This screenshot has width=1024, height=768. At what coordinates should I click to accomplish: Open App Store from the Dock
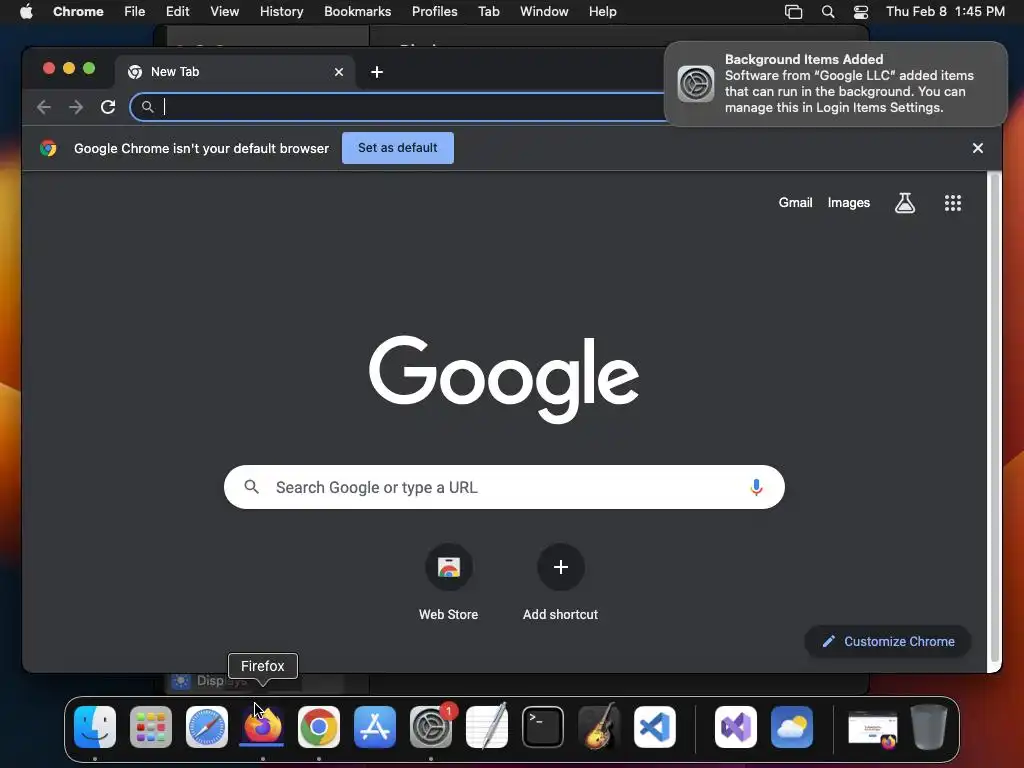click(375, 727)
